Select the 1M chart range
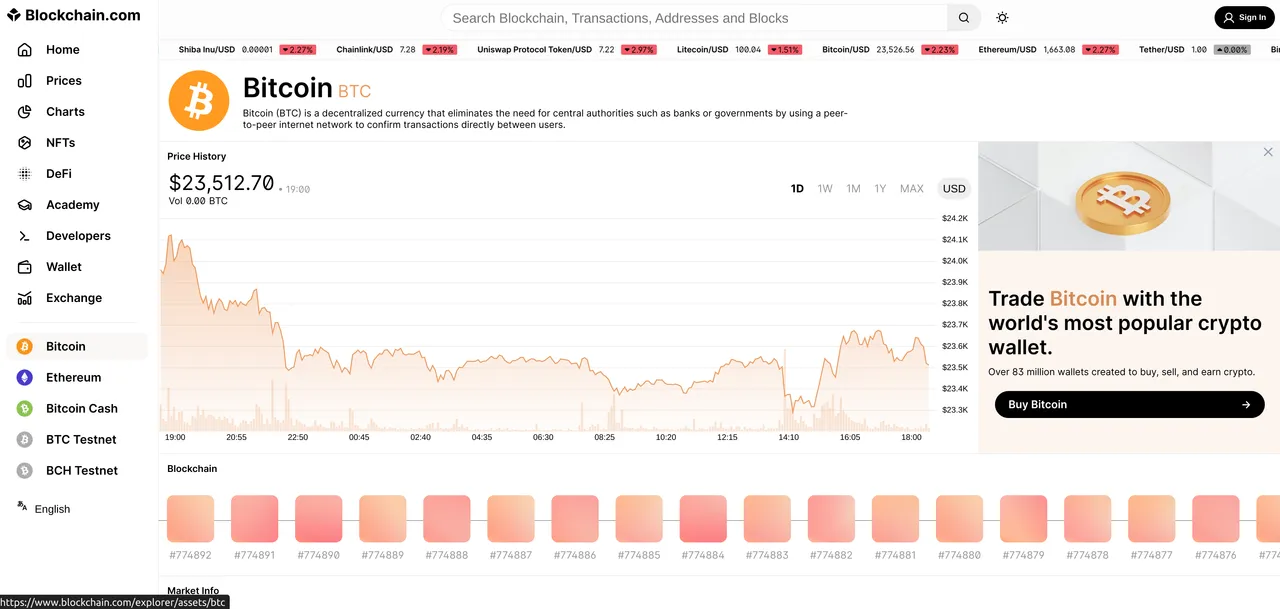The width and height of the screenshot is (1280, 609). point(853,189)
